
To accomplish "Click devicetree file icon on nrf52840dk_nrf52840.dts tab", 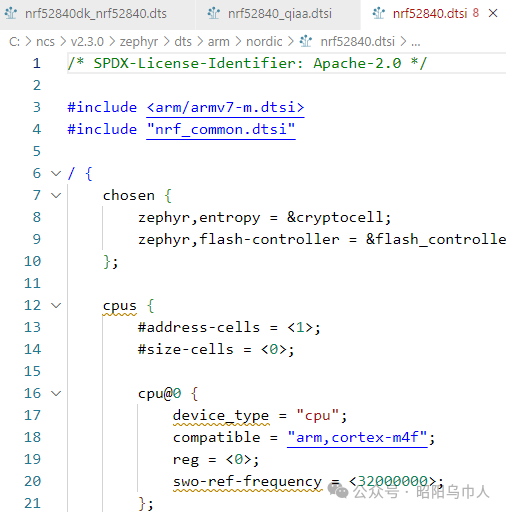I will point(11,14).
